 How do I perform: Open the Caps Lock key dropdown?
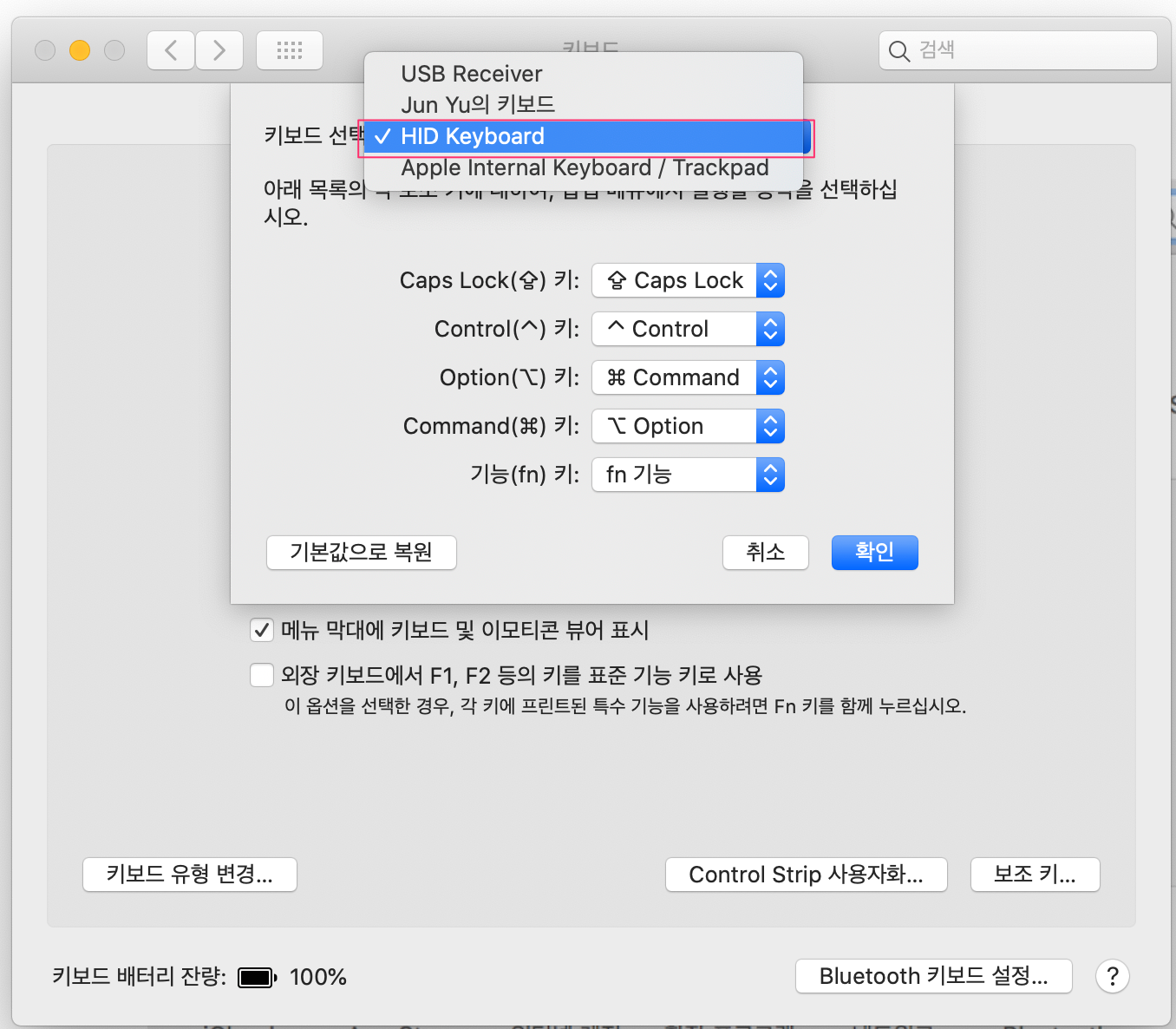[688, 280]
